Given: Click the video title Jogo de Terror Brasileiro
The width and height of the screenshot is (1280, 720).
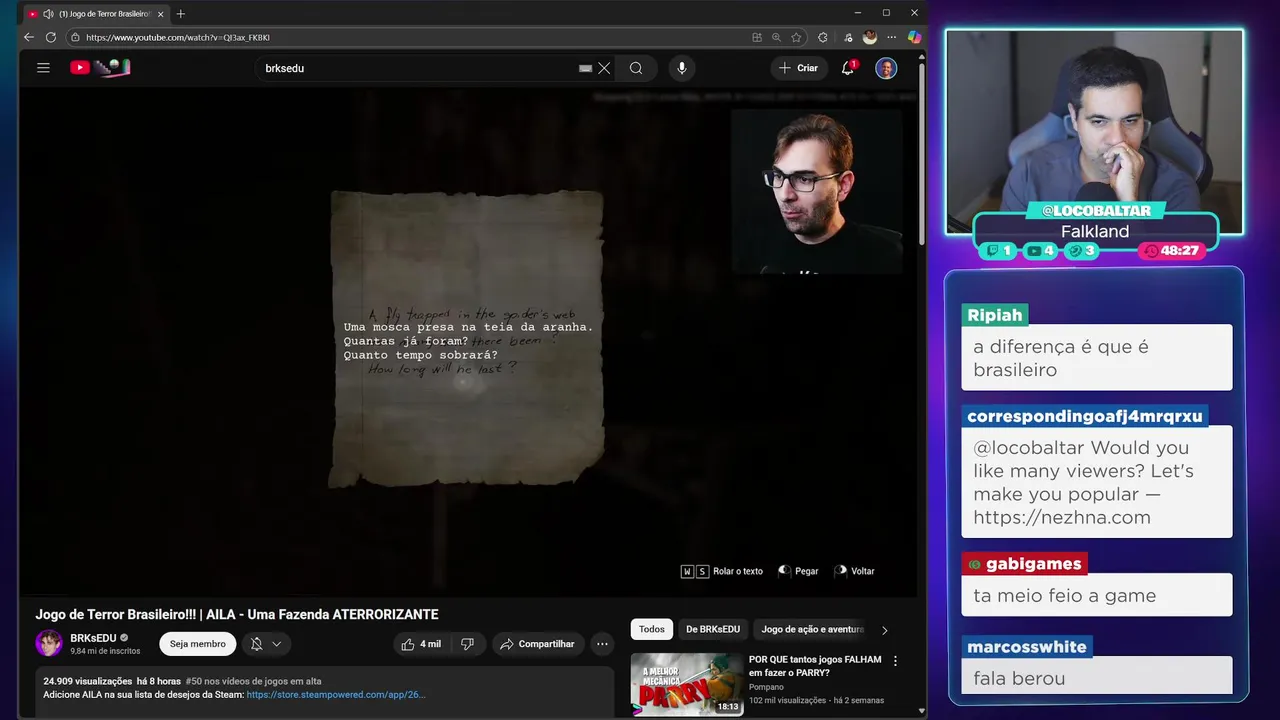Looking at the screenshot, I should pos(237,614).
